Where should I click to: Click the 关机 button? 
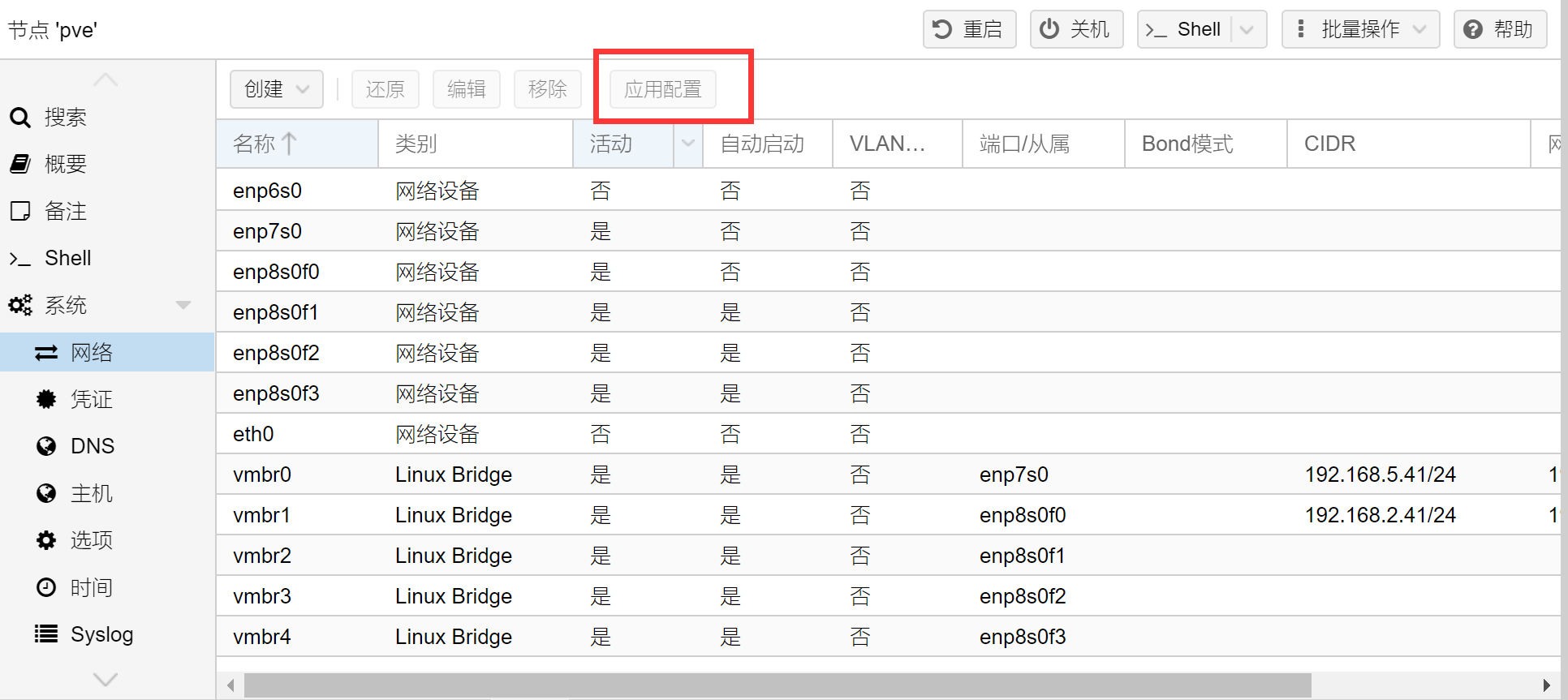click(x=1076, y=30)
